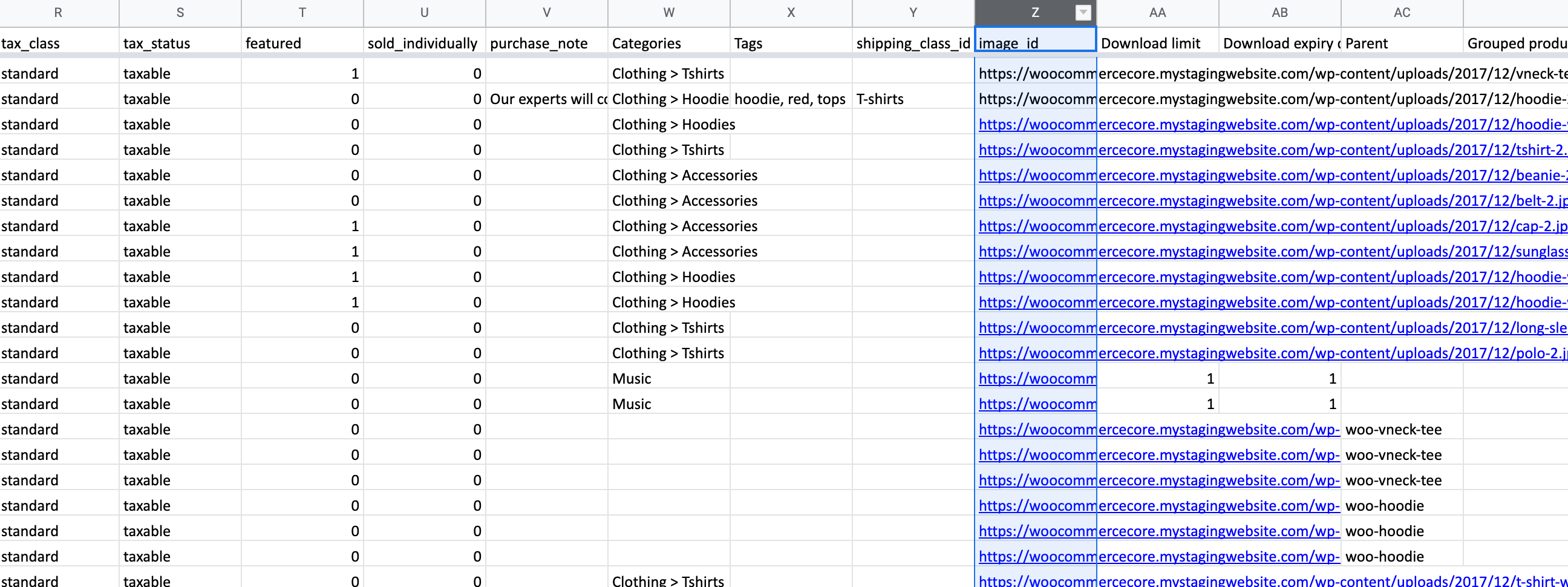1568x587 pixels.
Task: Select the image_id header cell
Action: click(x=1035, y=43)
